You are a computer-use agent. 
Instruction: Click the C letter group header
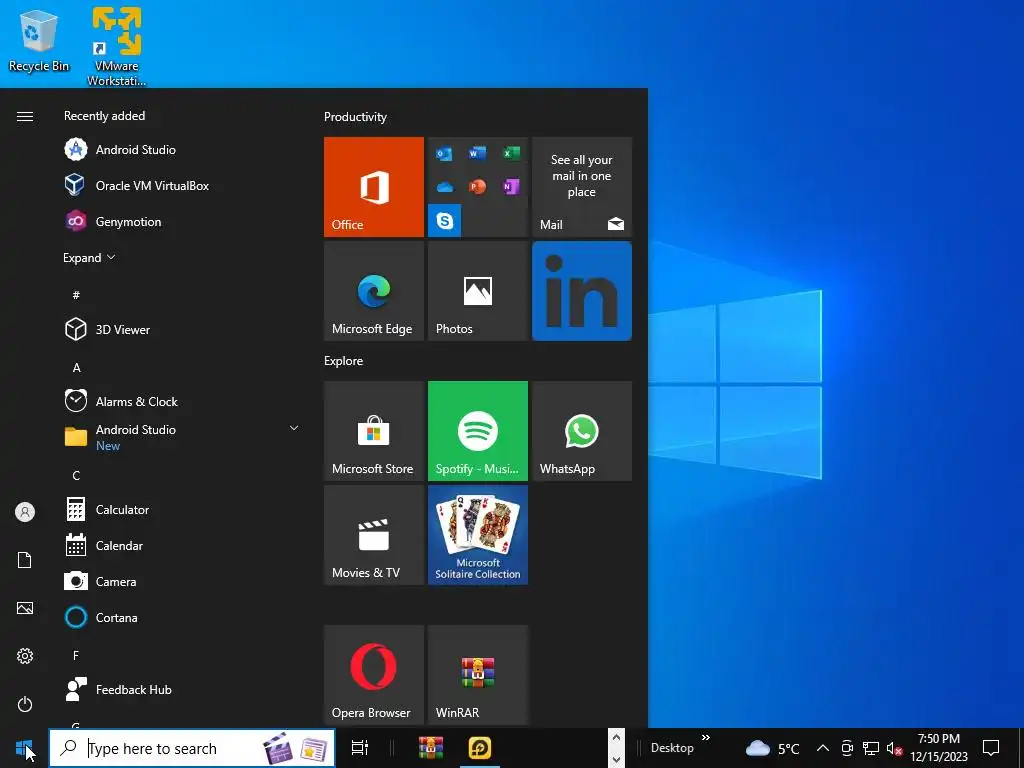76,475
